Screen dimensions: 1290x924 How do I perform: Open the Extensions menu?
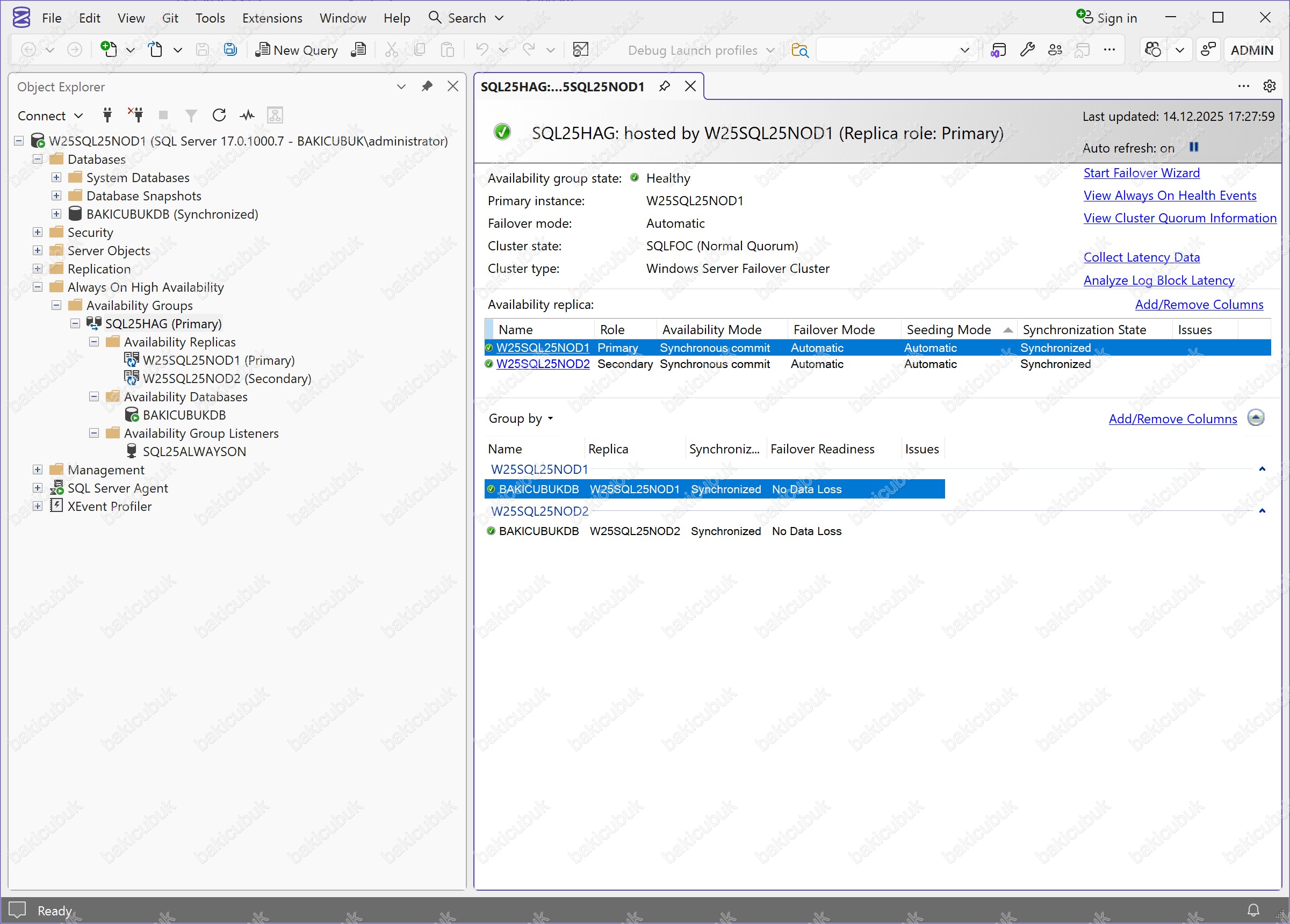(272, 18)
